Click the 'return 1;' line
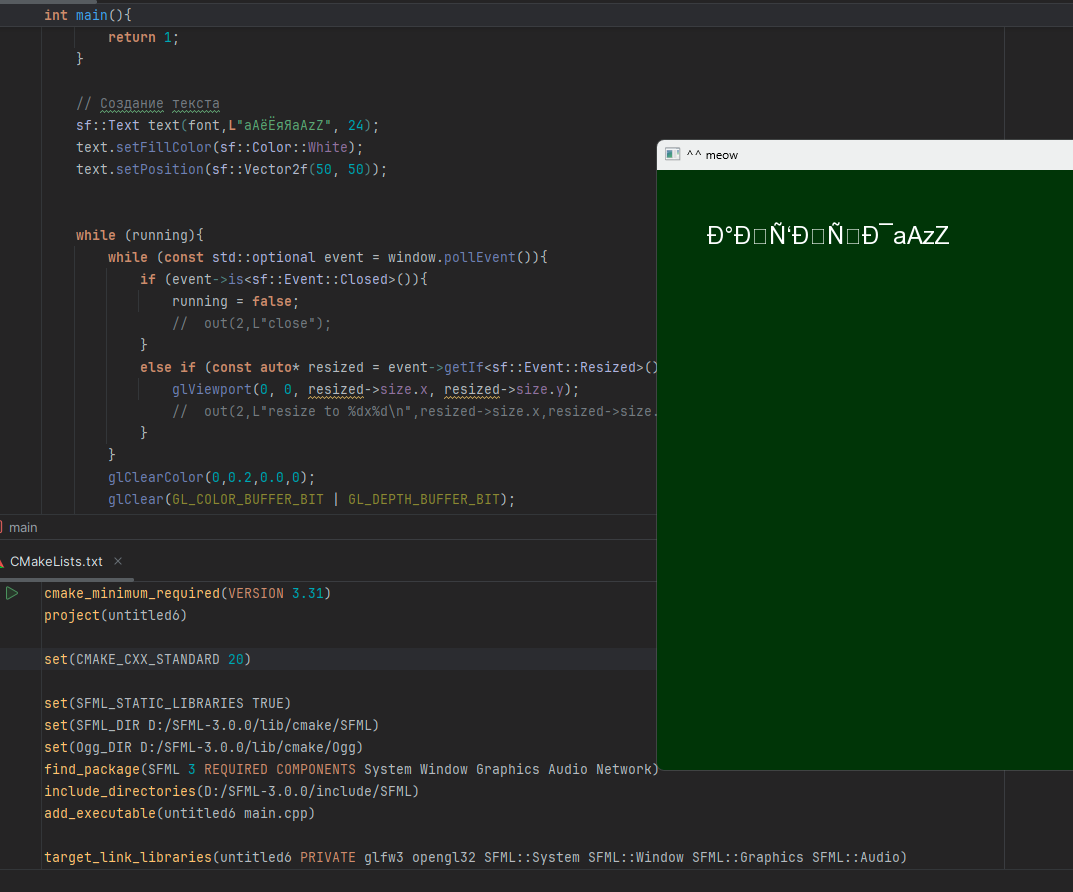The image size is (1073, 892). tap(143, 38)
